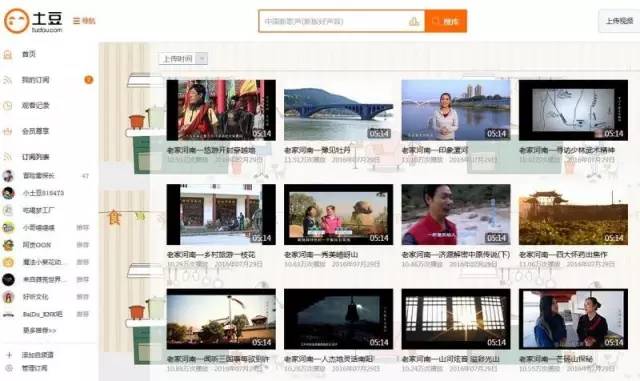Click the BaiDu_KKK吧 channel avatar
Viewport: 640px width, 381px height.
point(8,314)
